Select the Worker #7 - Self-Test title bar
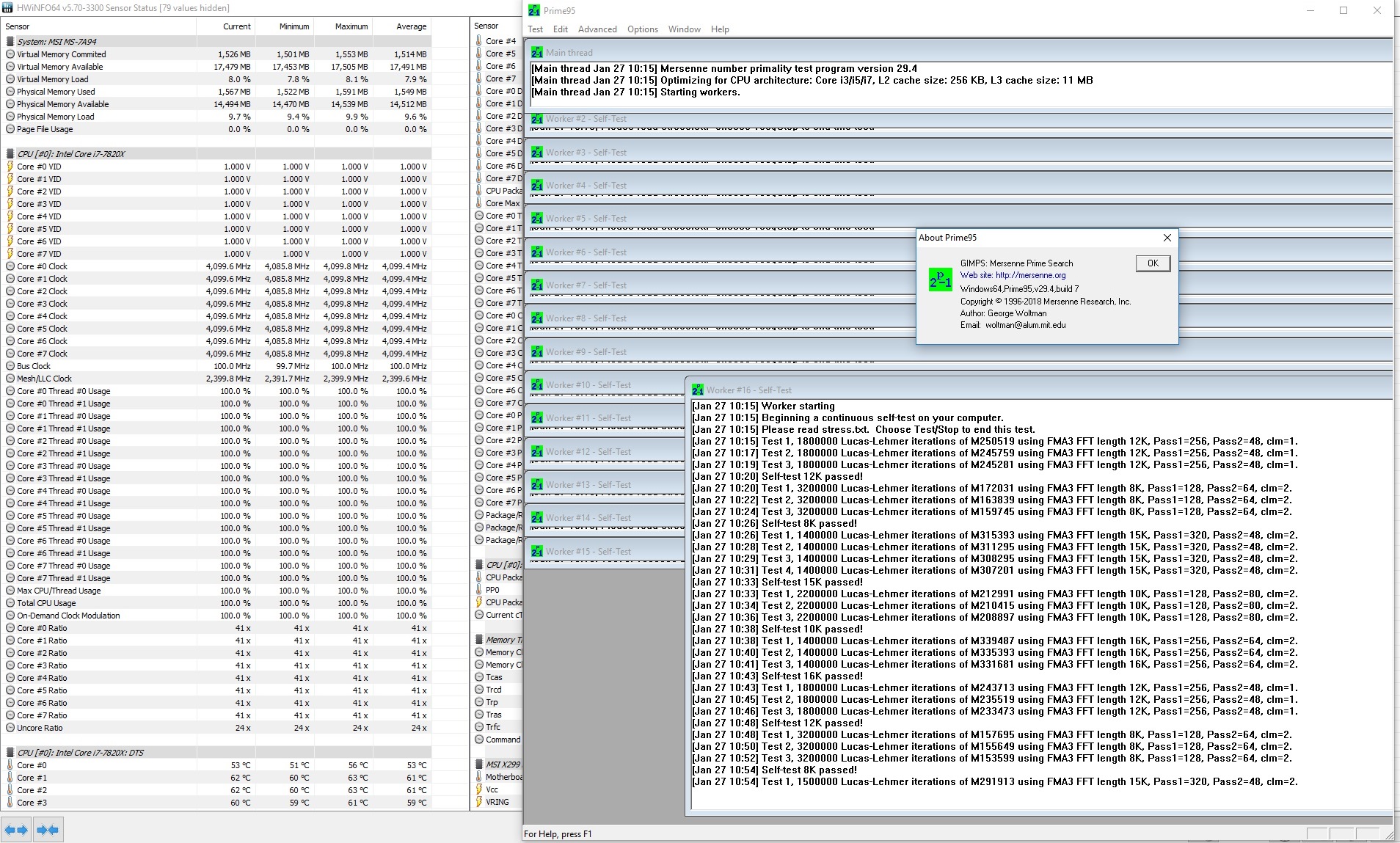This screenshot has height=843, width=1400. point(958,285)
